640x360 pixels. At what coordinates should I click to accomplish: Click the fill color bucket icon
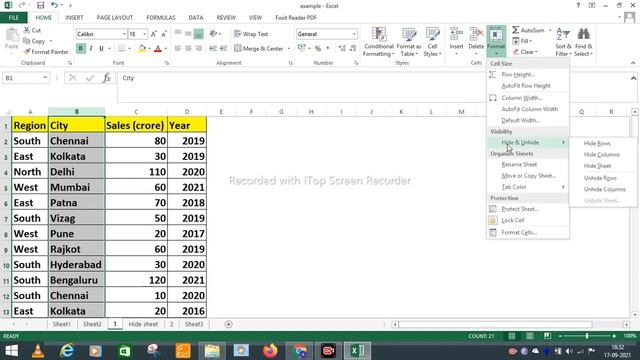(142, 49)
